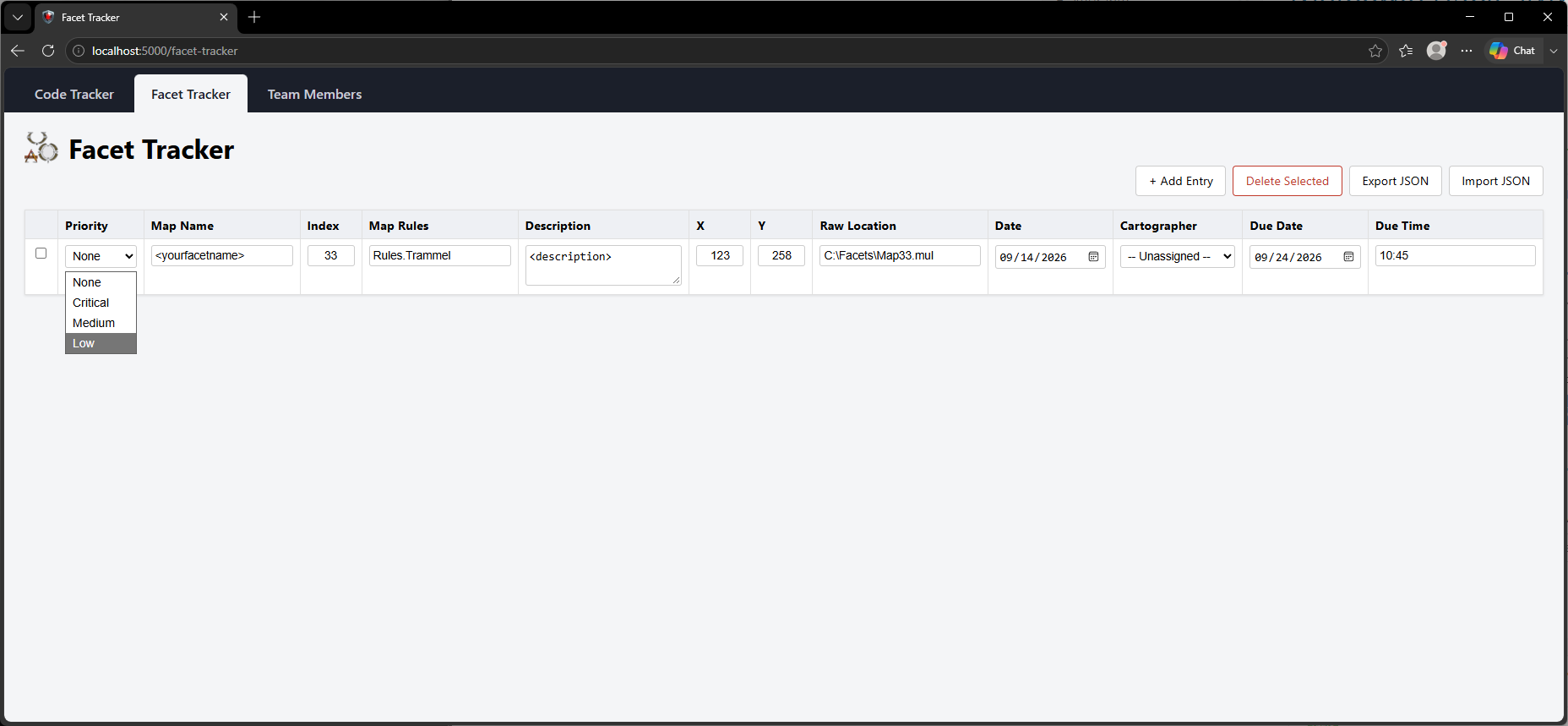
Task: Open the favorites list icon
Action: pos(1406,51)
